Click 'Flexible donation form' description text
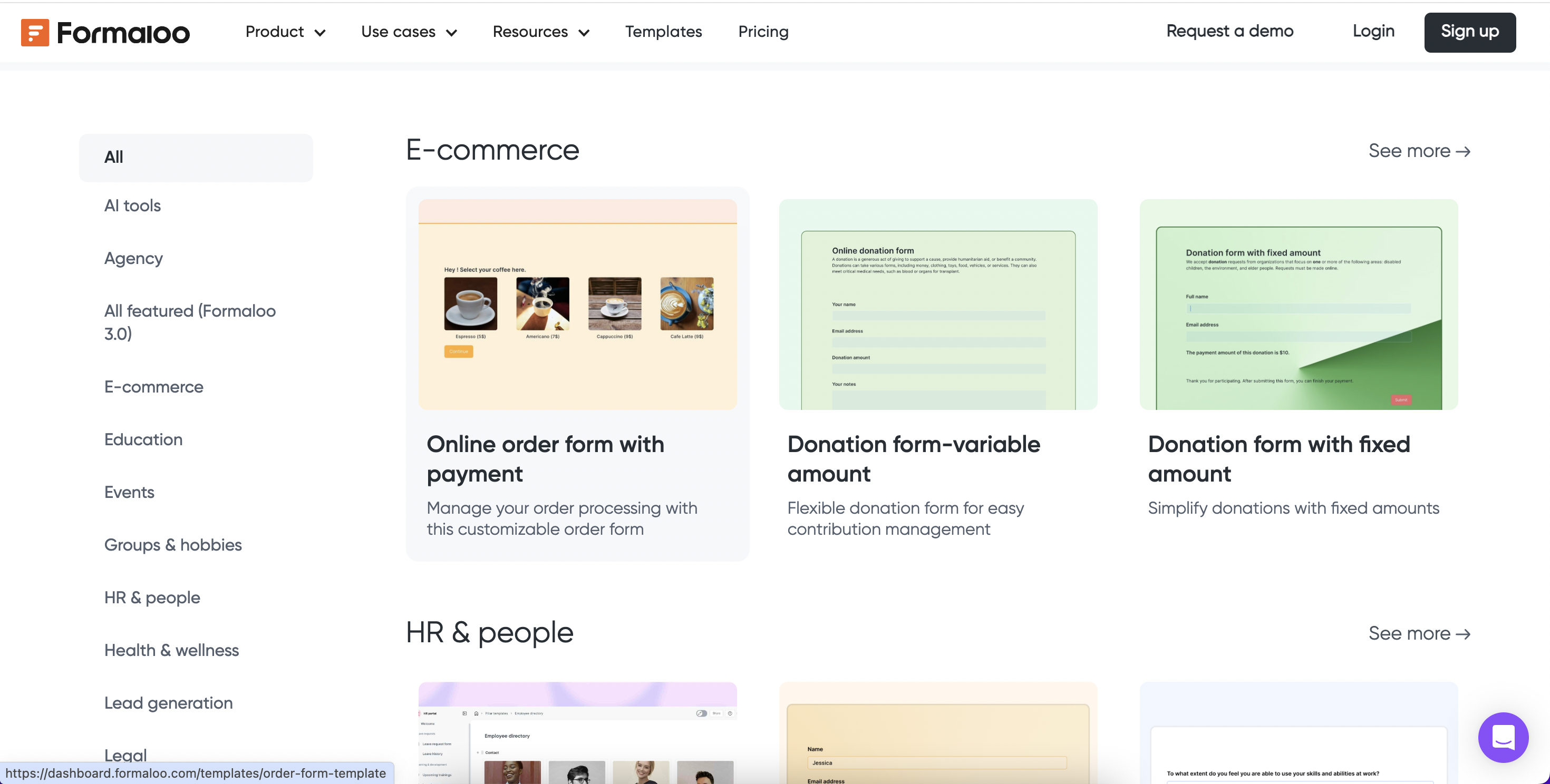This screenshot has height=784, width=1550. 906,519
